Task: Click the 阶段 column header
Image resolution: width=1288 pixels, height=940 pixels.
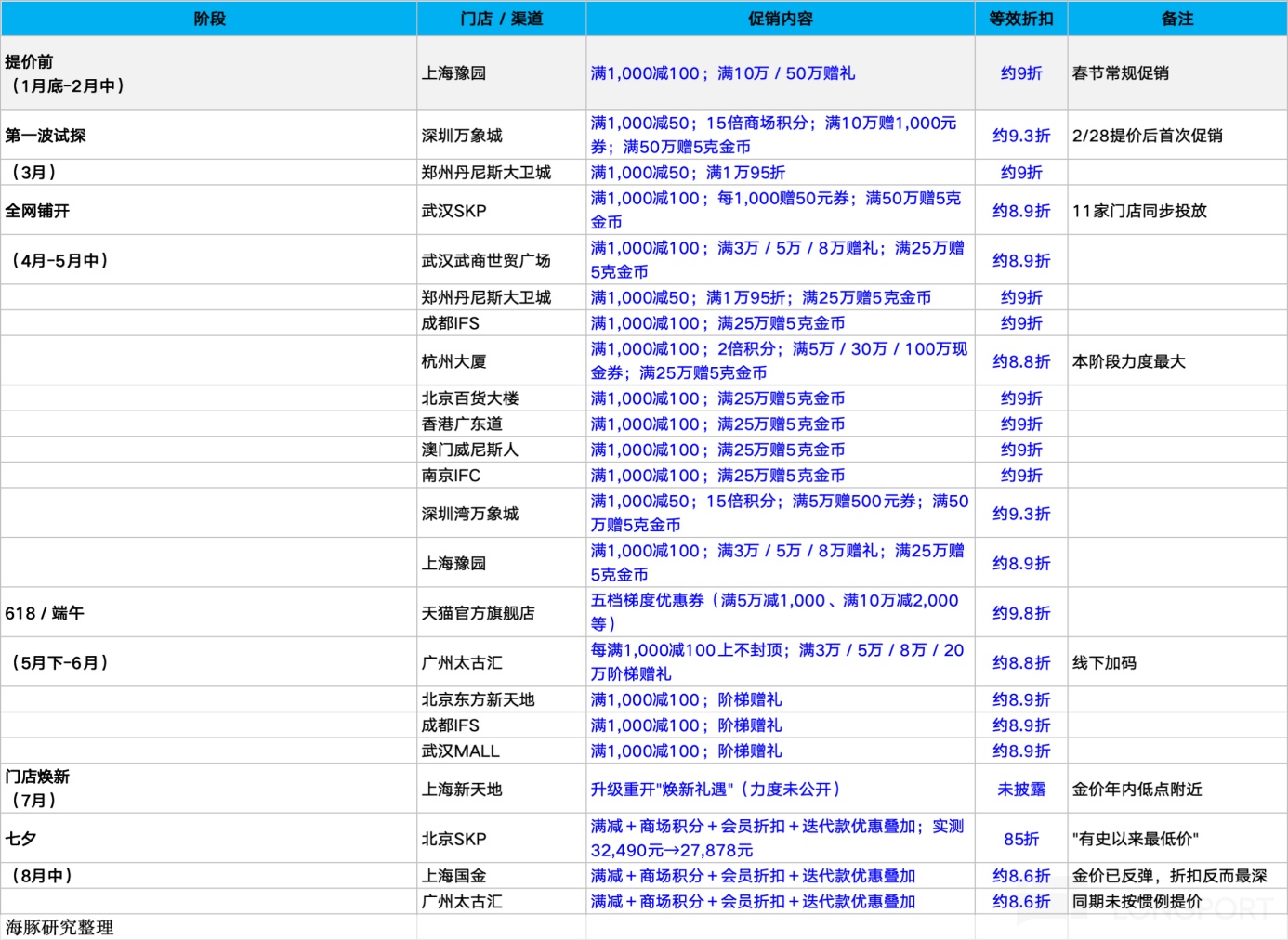Action: [x=209, y=19]
